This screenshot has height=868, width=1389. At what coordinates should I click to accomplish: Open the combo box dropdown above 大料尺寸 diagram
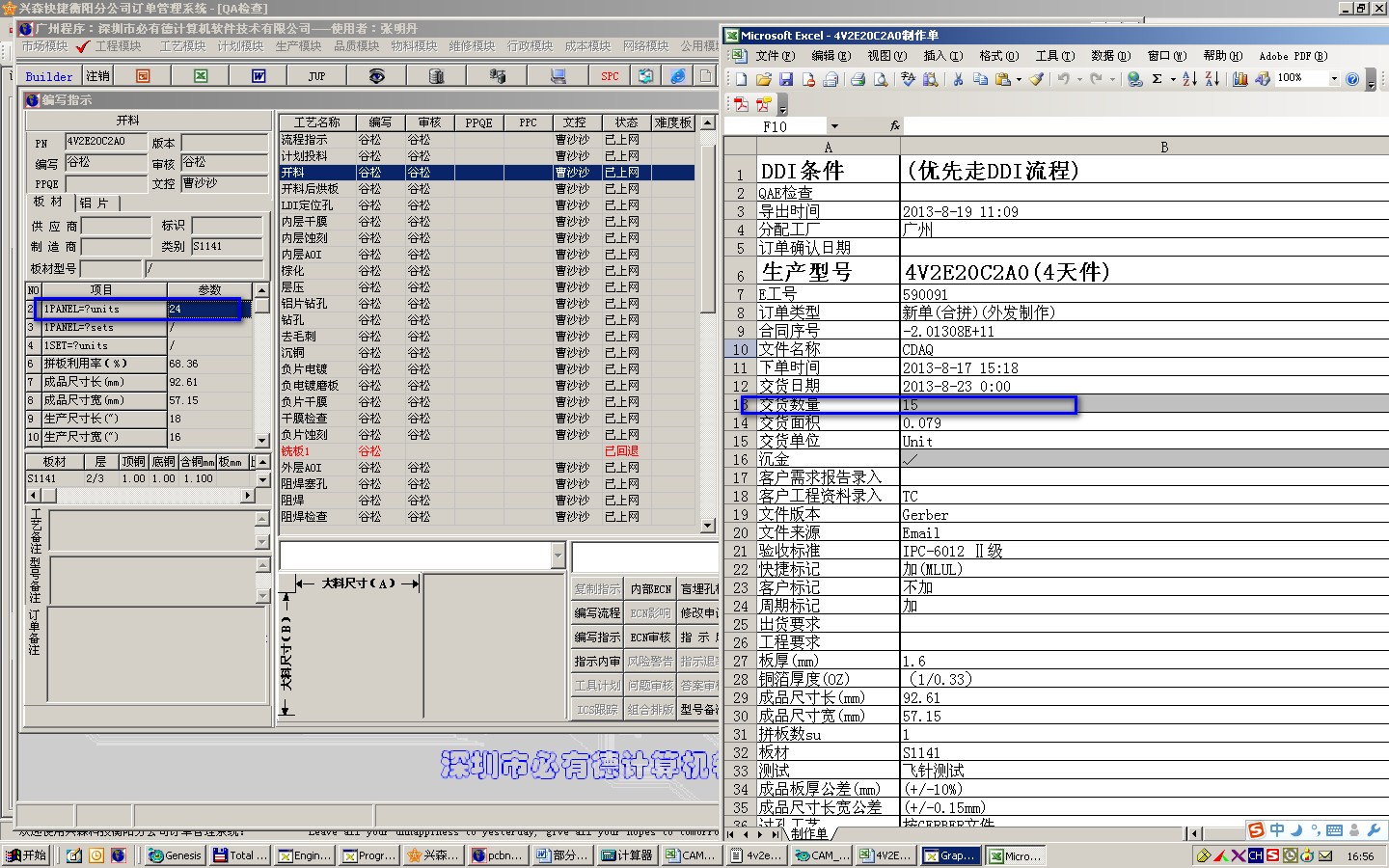pyautogui.click(x=558, y=556)
